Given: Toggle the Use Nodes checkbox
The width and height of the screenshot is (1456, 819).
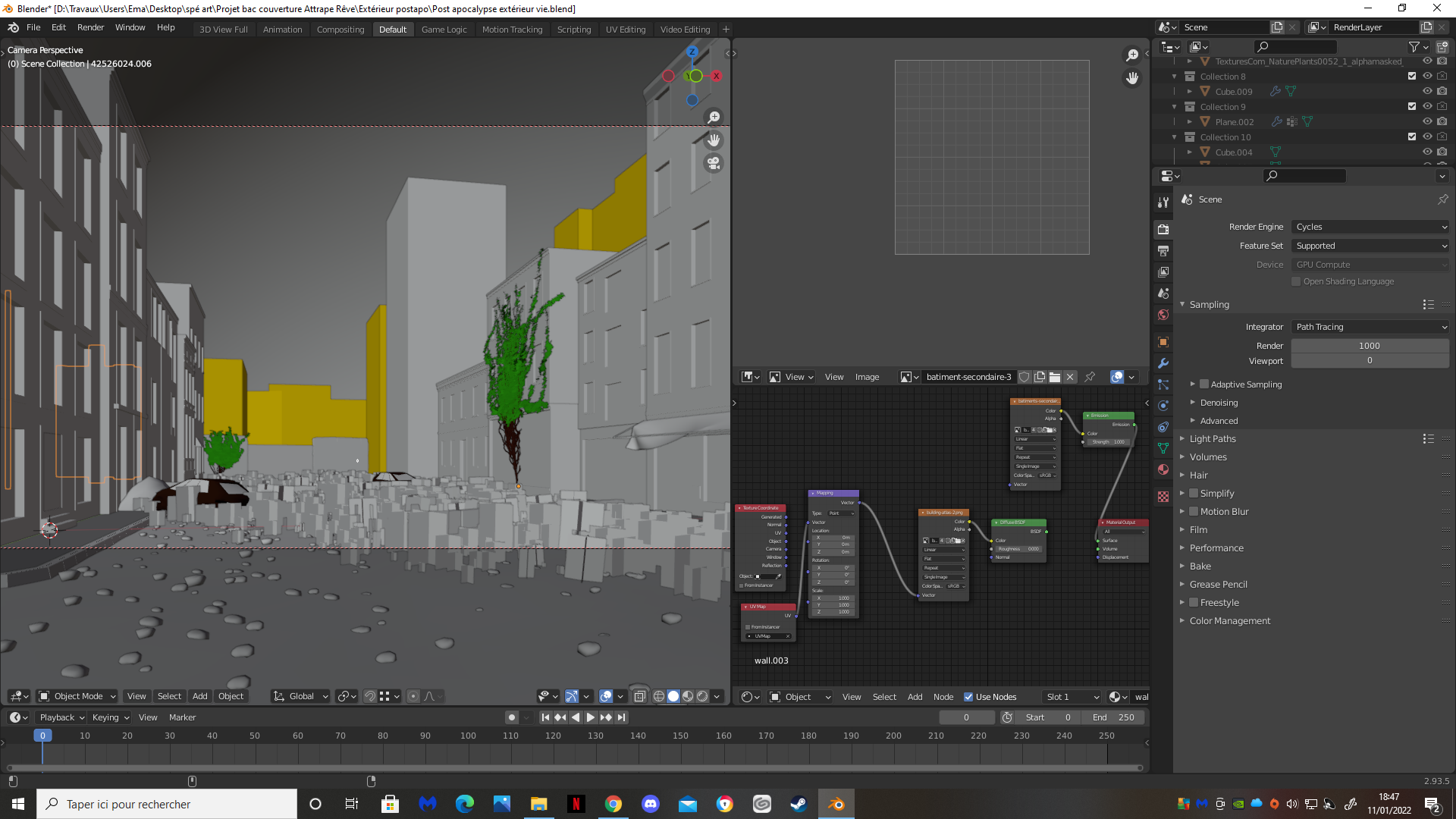Looking at the screenshot, I should point(968,697).
